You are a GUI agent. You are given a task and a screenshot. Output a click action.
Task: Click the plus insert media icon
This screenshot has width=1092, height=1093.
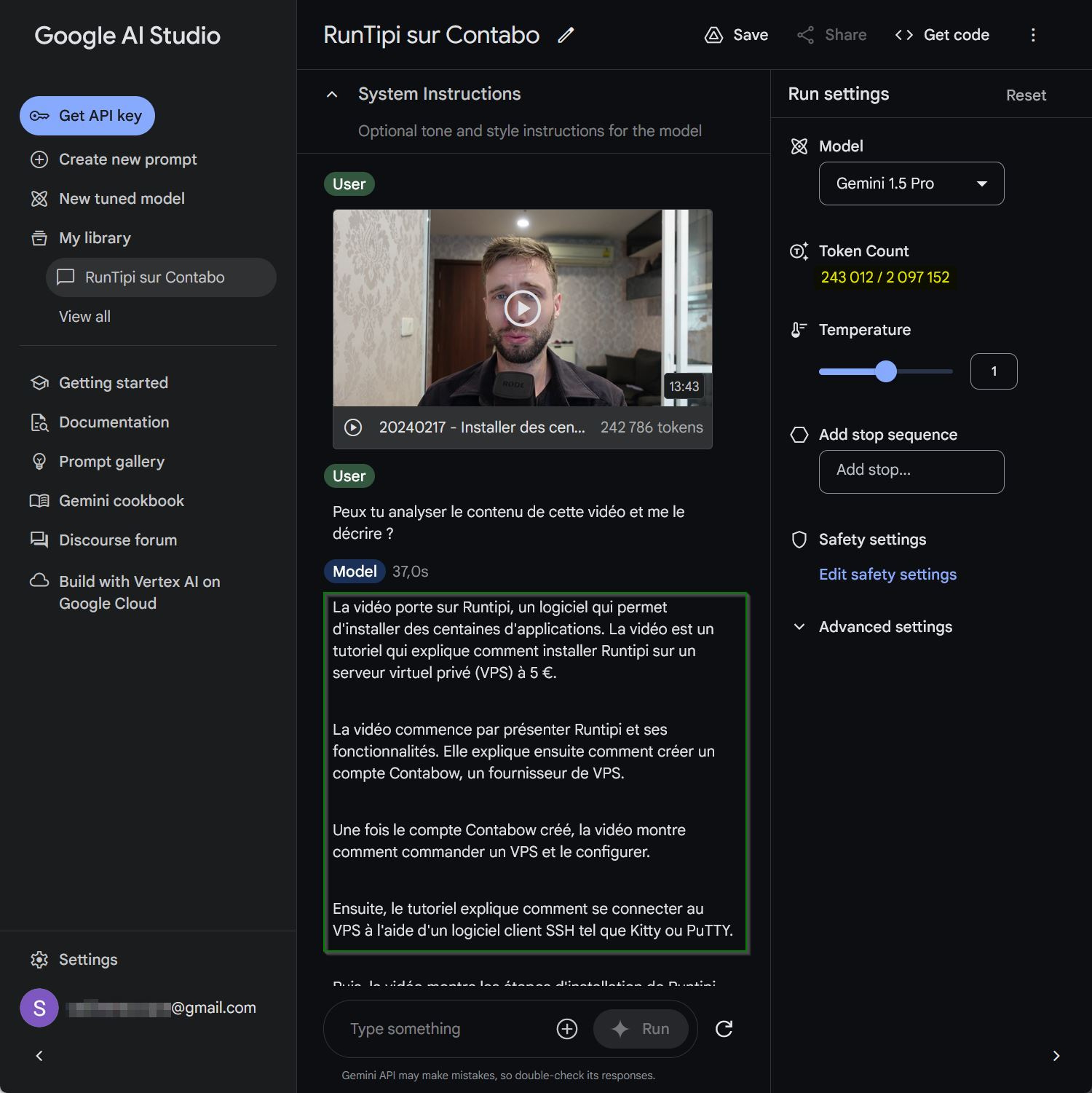tap(567, 1029)
